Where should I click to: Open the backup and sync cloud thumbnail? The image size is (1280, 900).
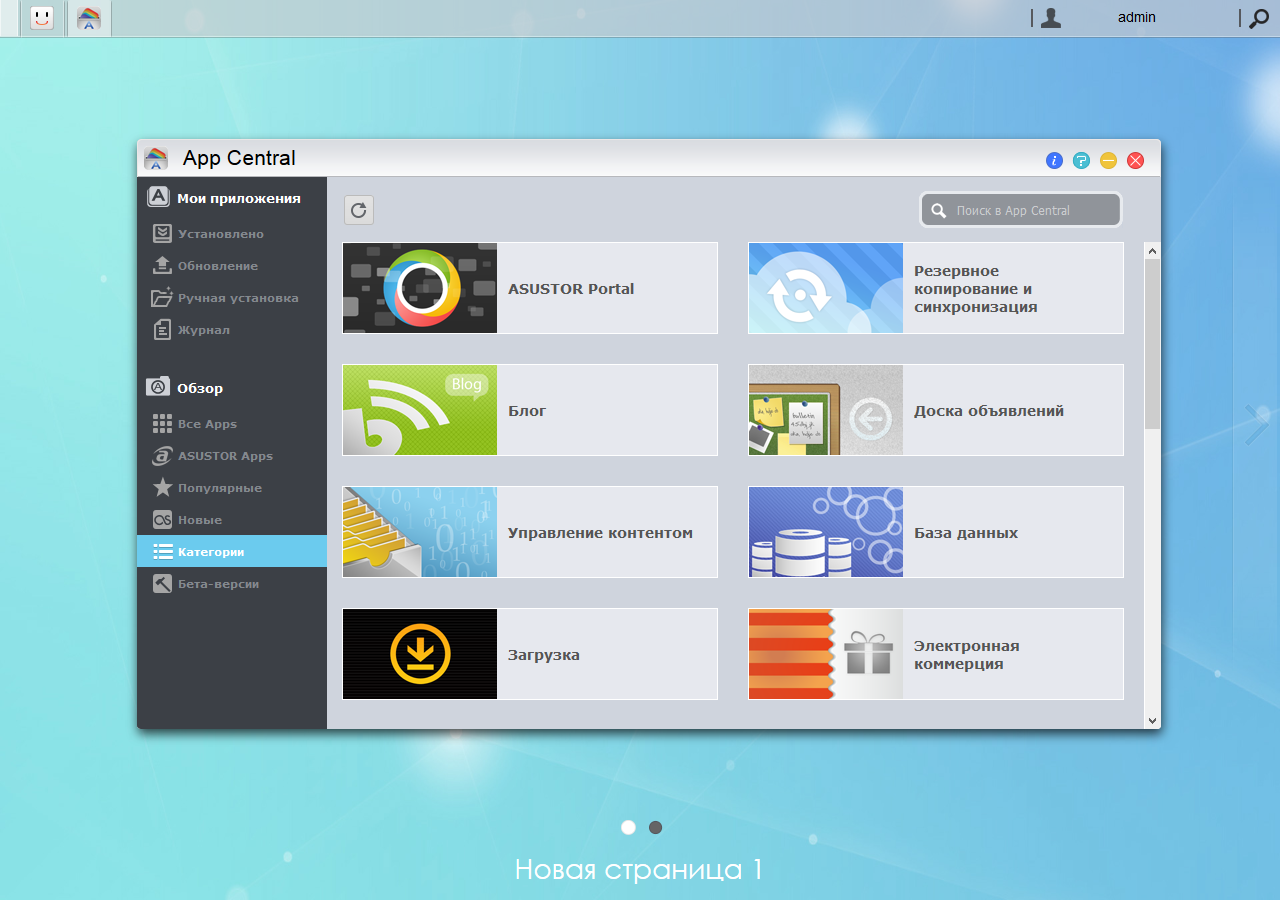click(x=826, y=288)
